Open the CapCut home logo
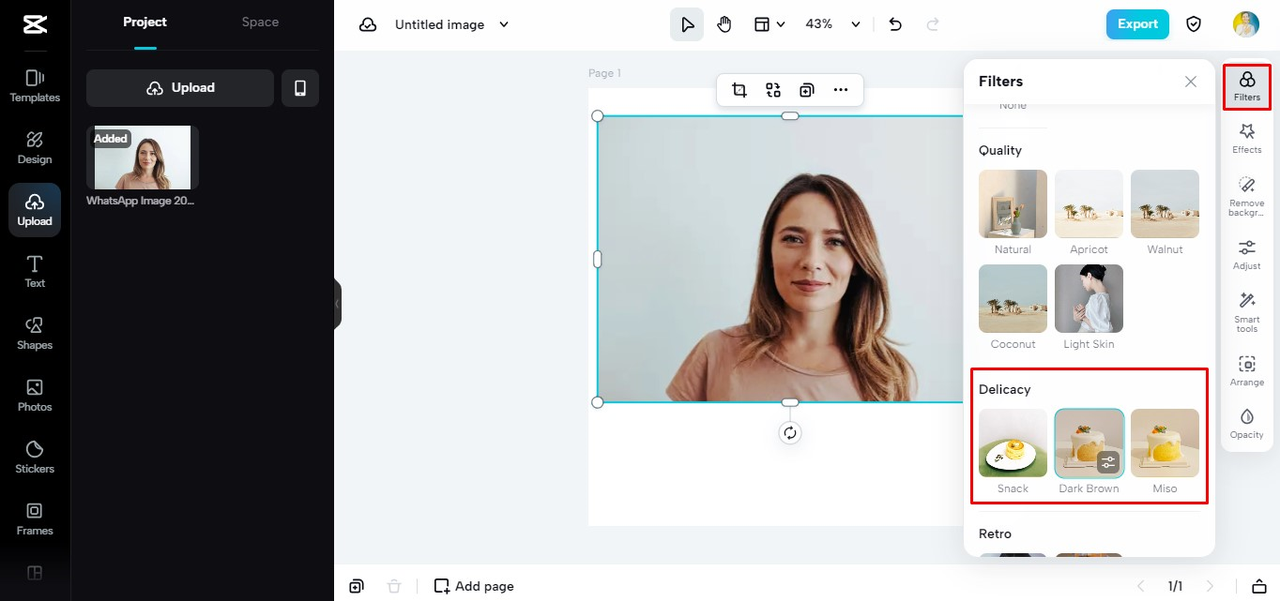 pos(34,26)
